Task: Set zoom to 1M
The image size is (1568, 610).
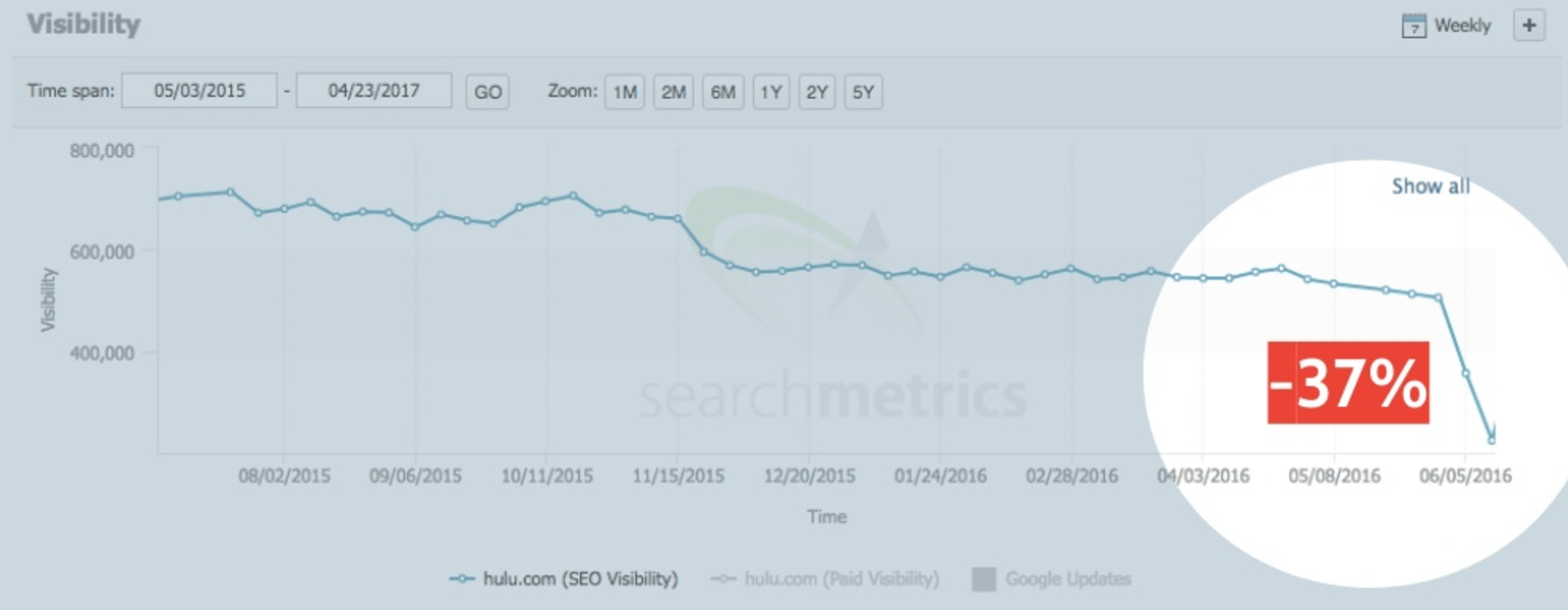Action: click(x=624, y=92)
